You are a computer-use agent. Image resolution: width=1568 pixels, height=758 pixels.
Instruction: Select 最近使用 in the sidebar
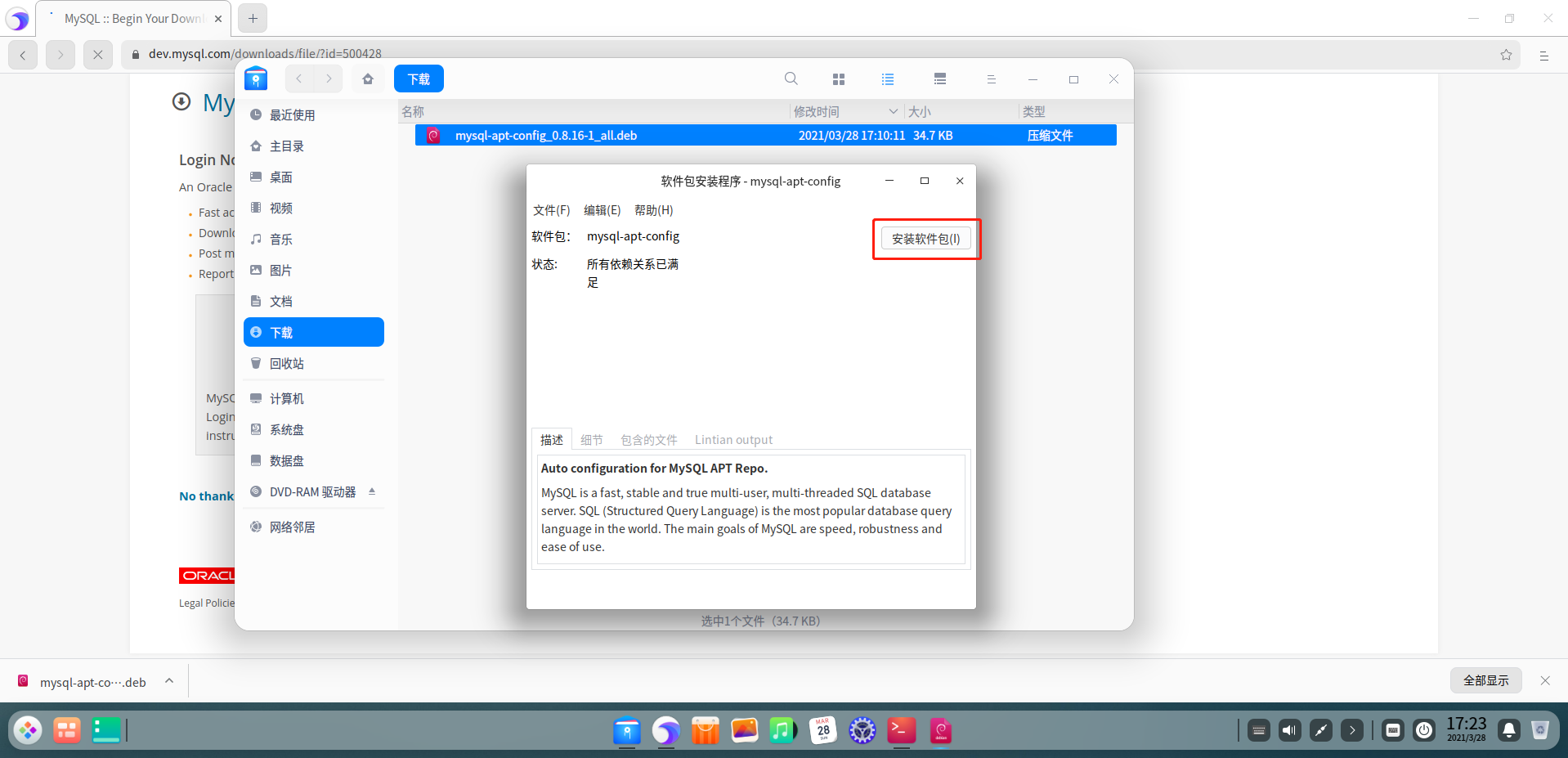pos(314,115)
